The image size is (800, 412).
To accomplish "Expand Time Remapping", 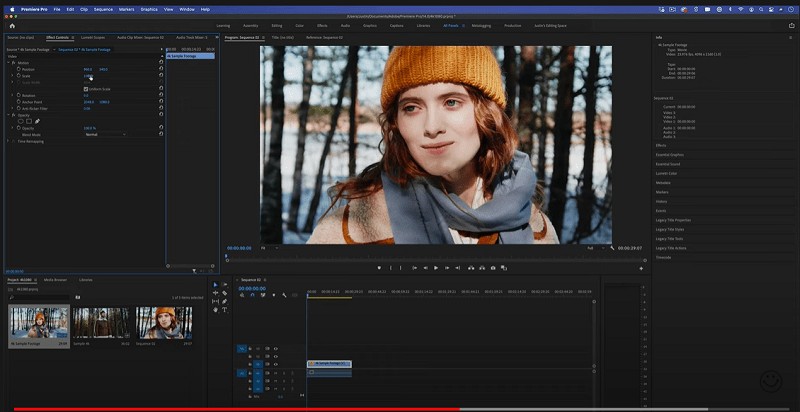I will (8, 141).
